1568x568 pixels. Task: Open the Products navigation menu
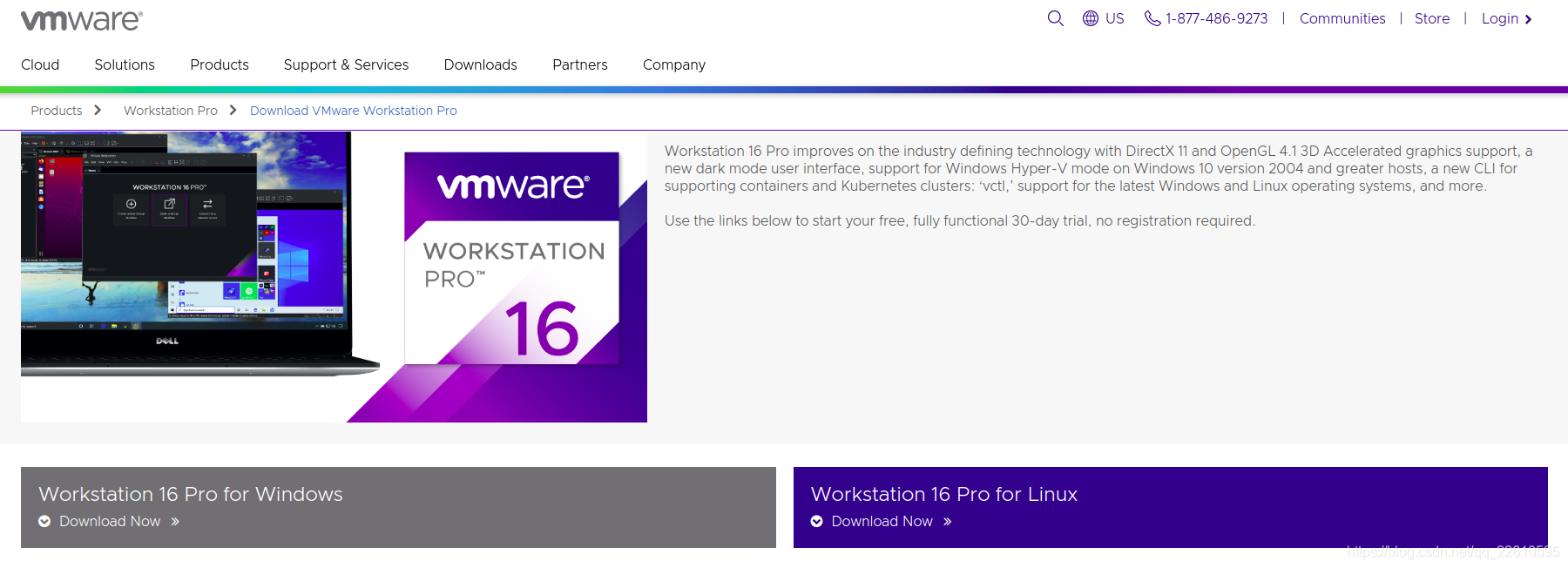[x=220, y=64]
